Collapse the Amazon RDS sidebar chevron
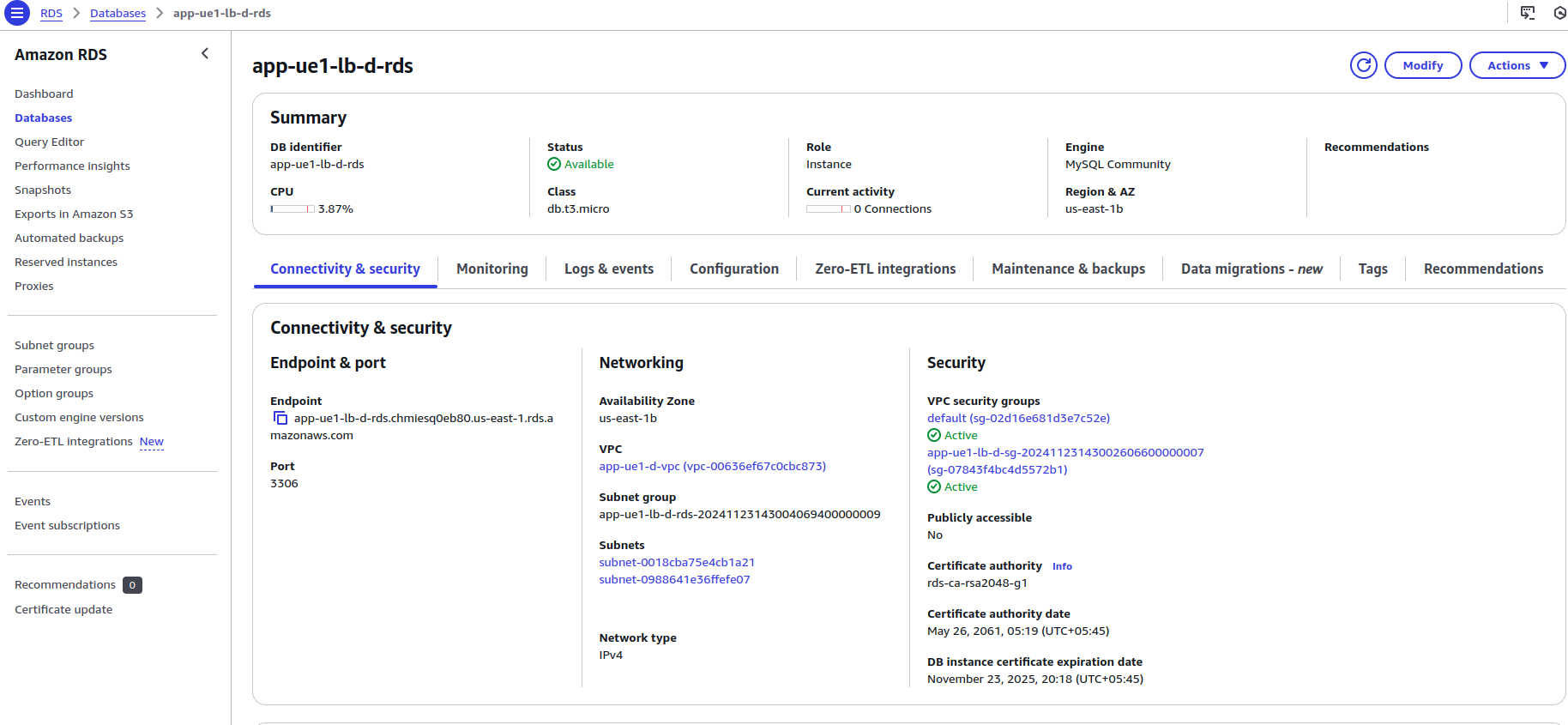 pos(205,53)
